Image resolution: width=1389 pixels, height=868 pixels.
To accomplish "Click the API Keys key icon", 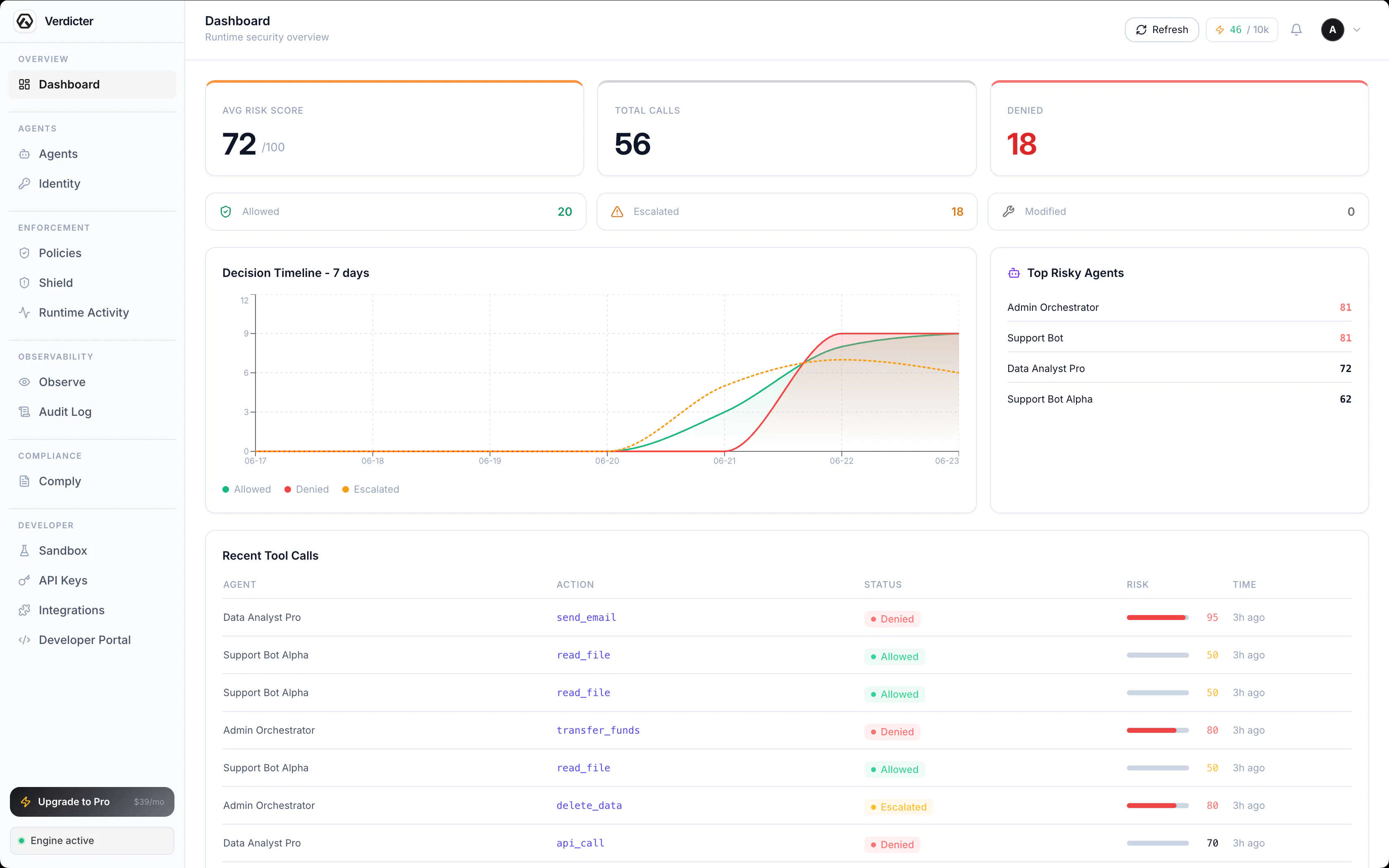I will click(24, 580).
